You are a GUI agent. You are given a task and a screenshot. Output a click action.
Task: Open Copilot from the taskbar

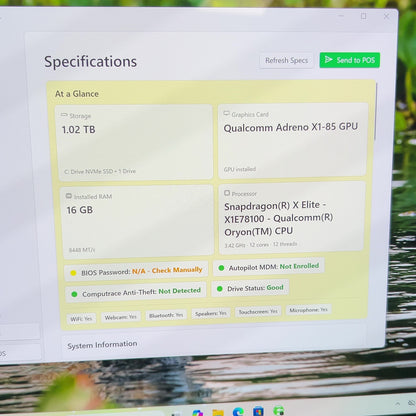point(198,413)
